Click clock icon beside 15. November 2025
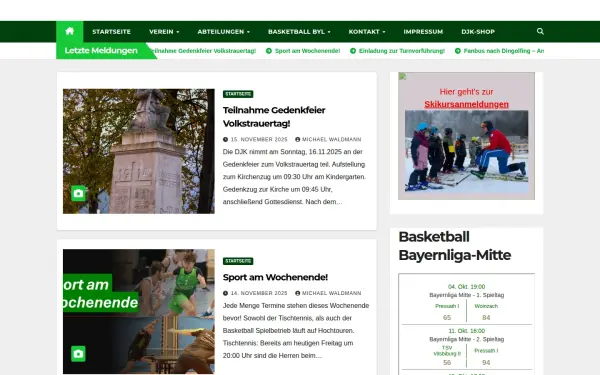 tap(225, 140)
